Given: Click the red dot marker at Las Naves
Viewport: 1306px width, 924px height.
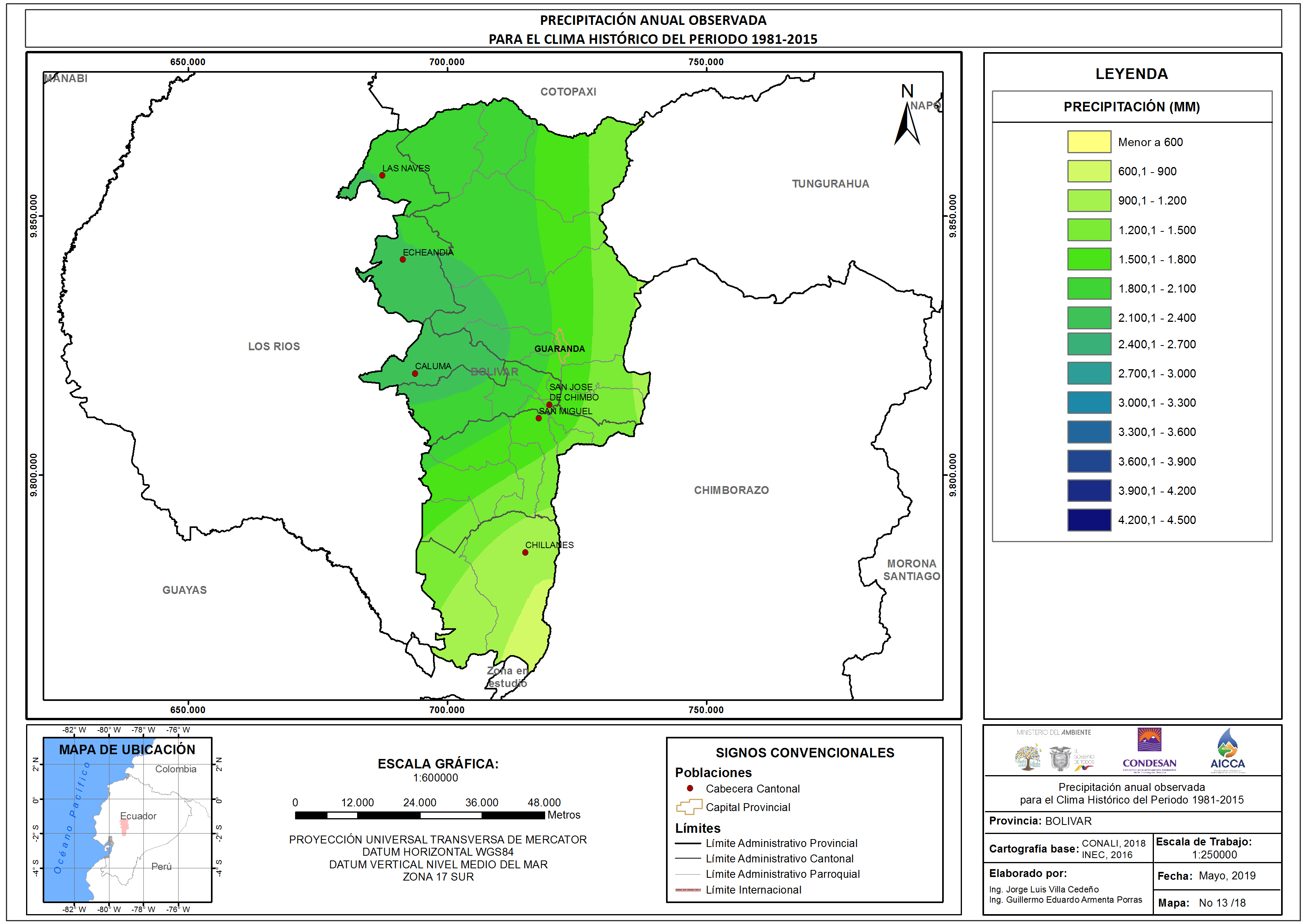Looking at the screenshot, I should (382, 175).
